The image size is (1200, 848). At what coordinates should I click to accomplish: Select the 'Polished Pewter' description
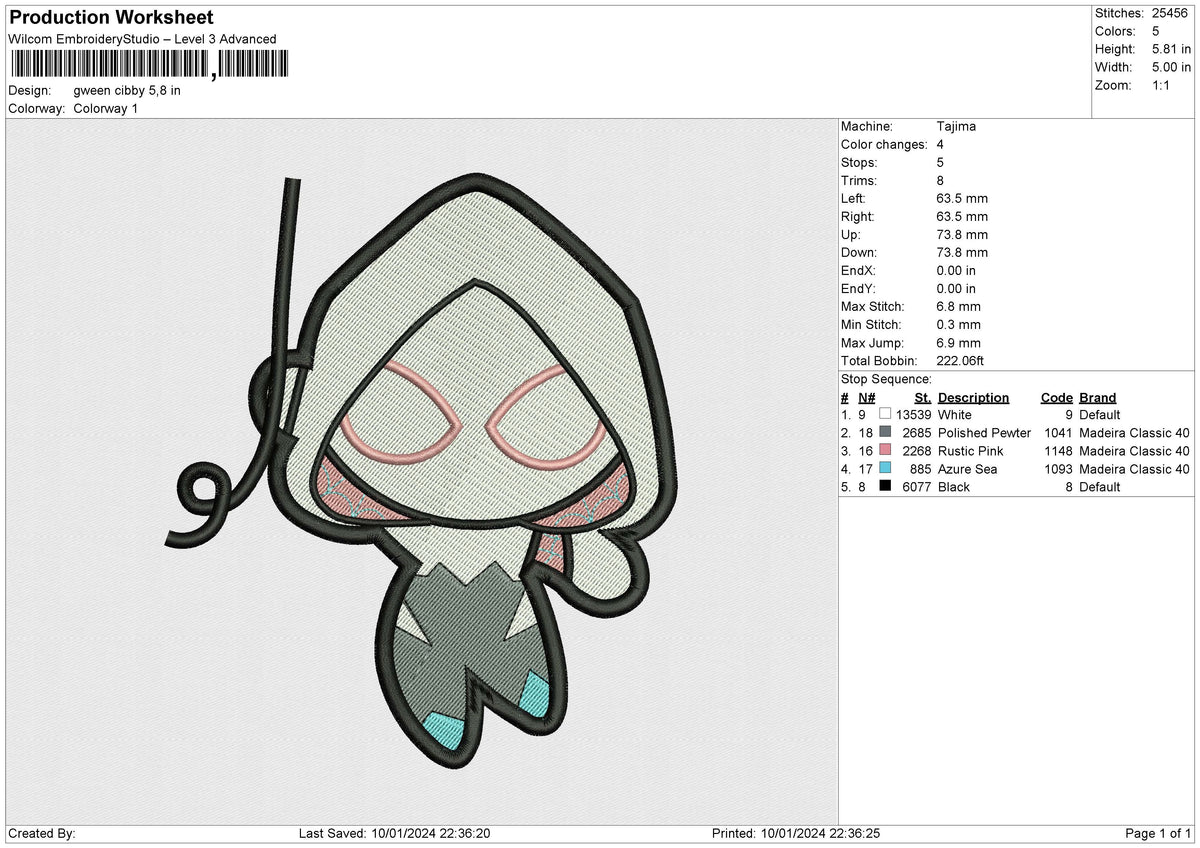point(984,433)
